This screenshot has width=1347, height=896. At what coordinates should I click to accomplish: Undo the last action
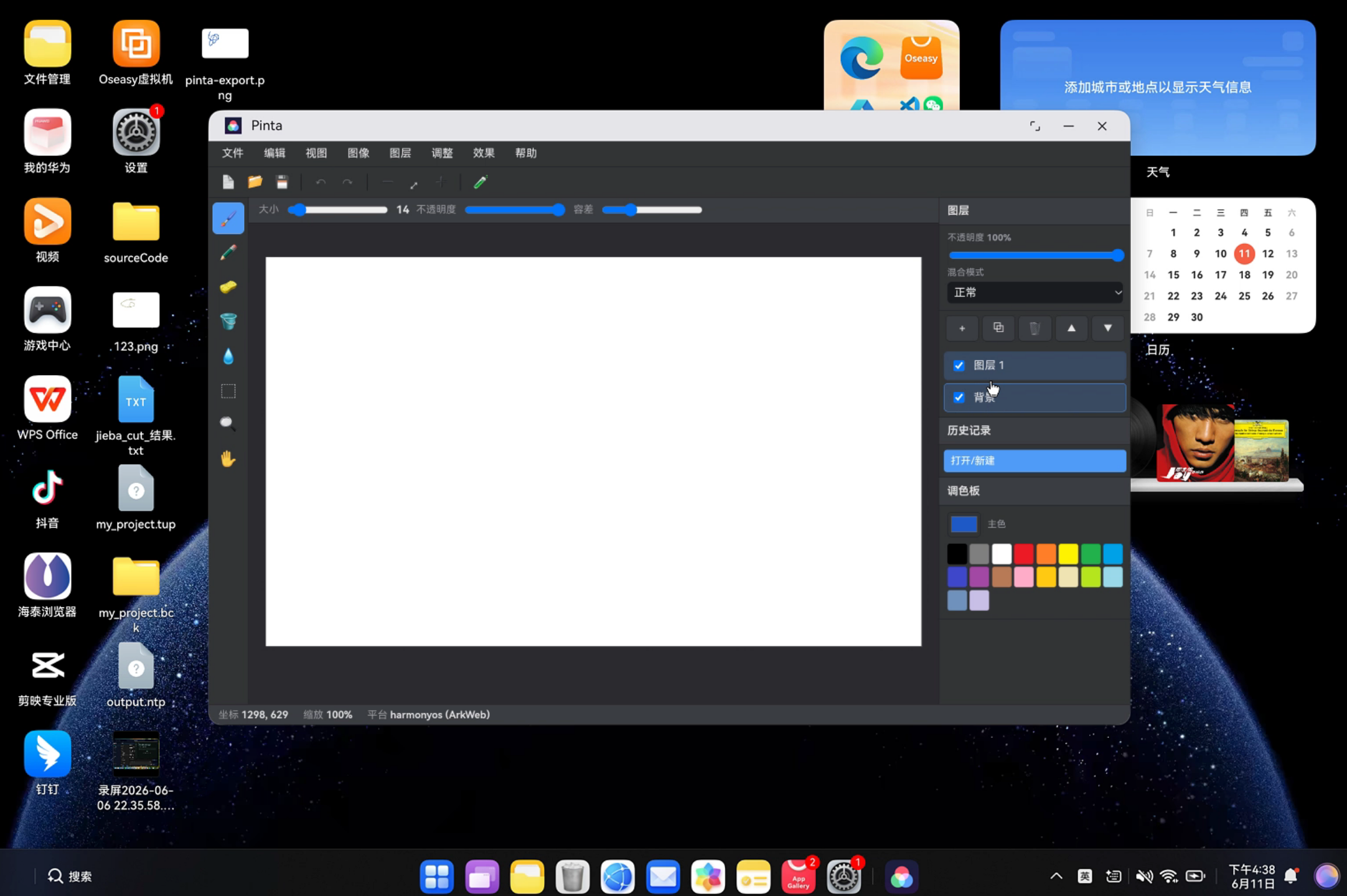point(321,182)
